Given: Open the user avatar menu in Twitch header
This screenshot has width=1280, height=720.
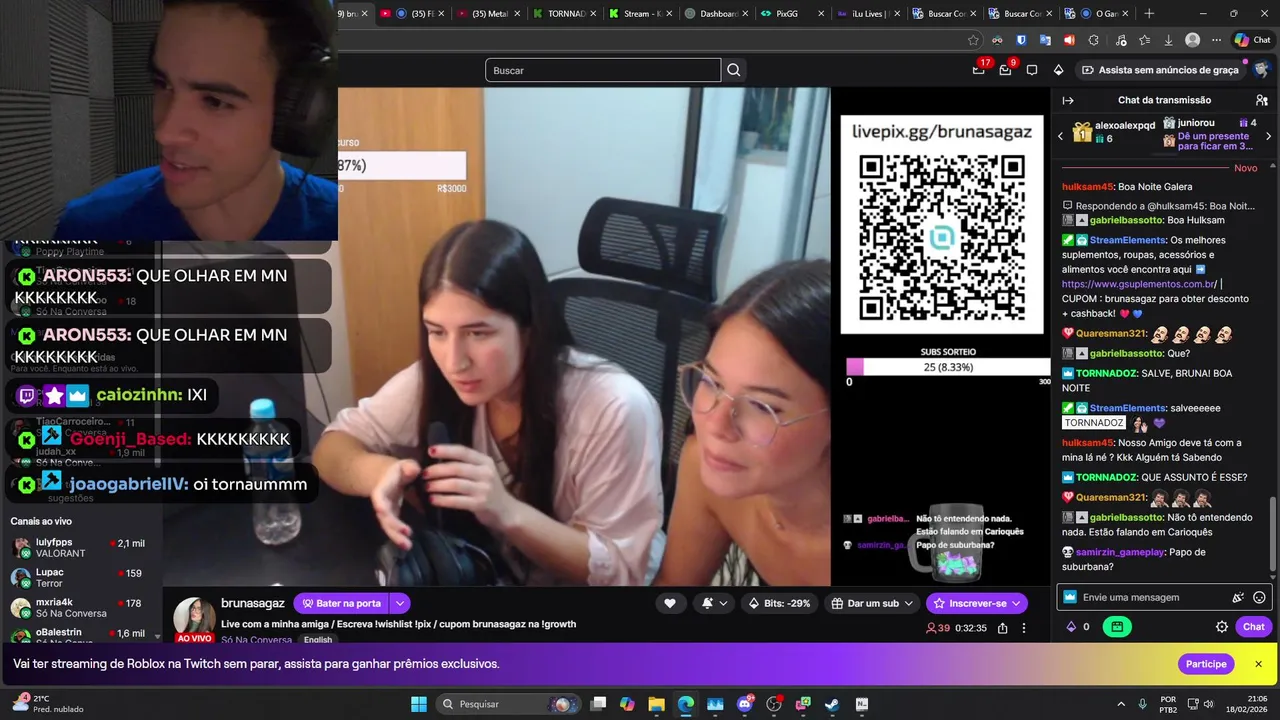Looking at the screenshot, I should click(x=1261, y=70).
